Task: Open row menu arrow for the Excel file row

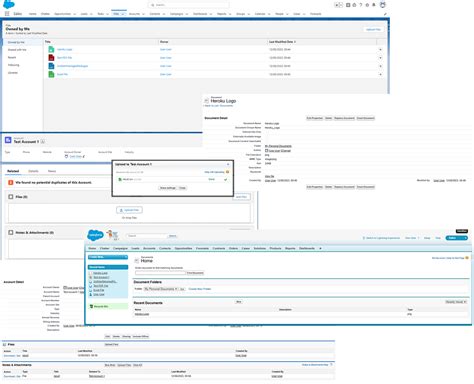Action: point(380,74)
